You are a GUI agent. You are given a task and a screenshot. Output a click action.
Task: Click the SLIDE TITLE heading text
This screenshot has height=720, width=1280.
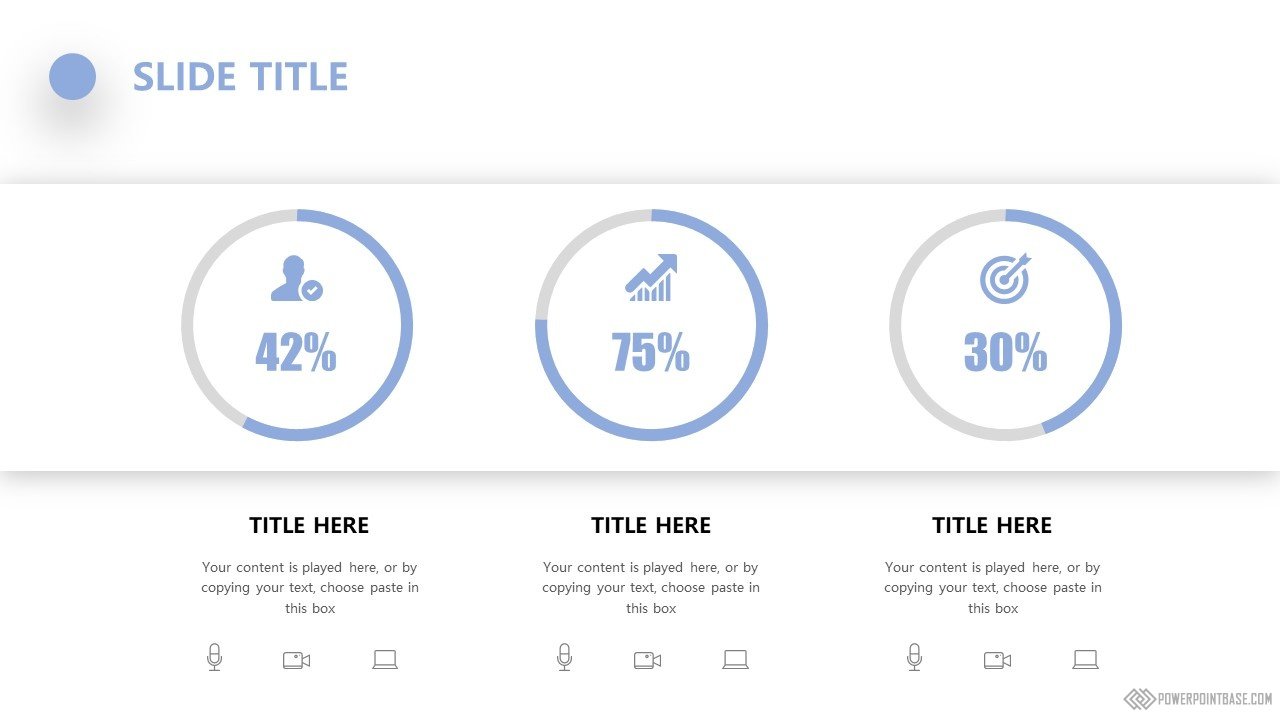point(240,77)
